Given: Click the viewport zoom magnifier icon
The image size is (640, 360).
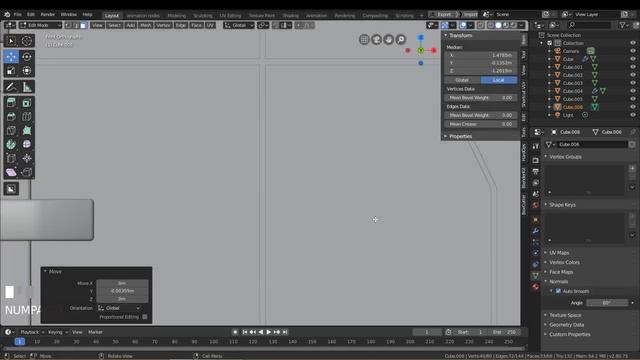Looking at the screenshot, I should point(401,40).
